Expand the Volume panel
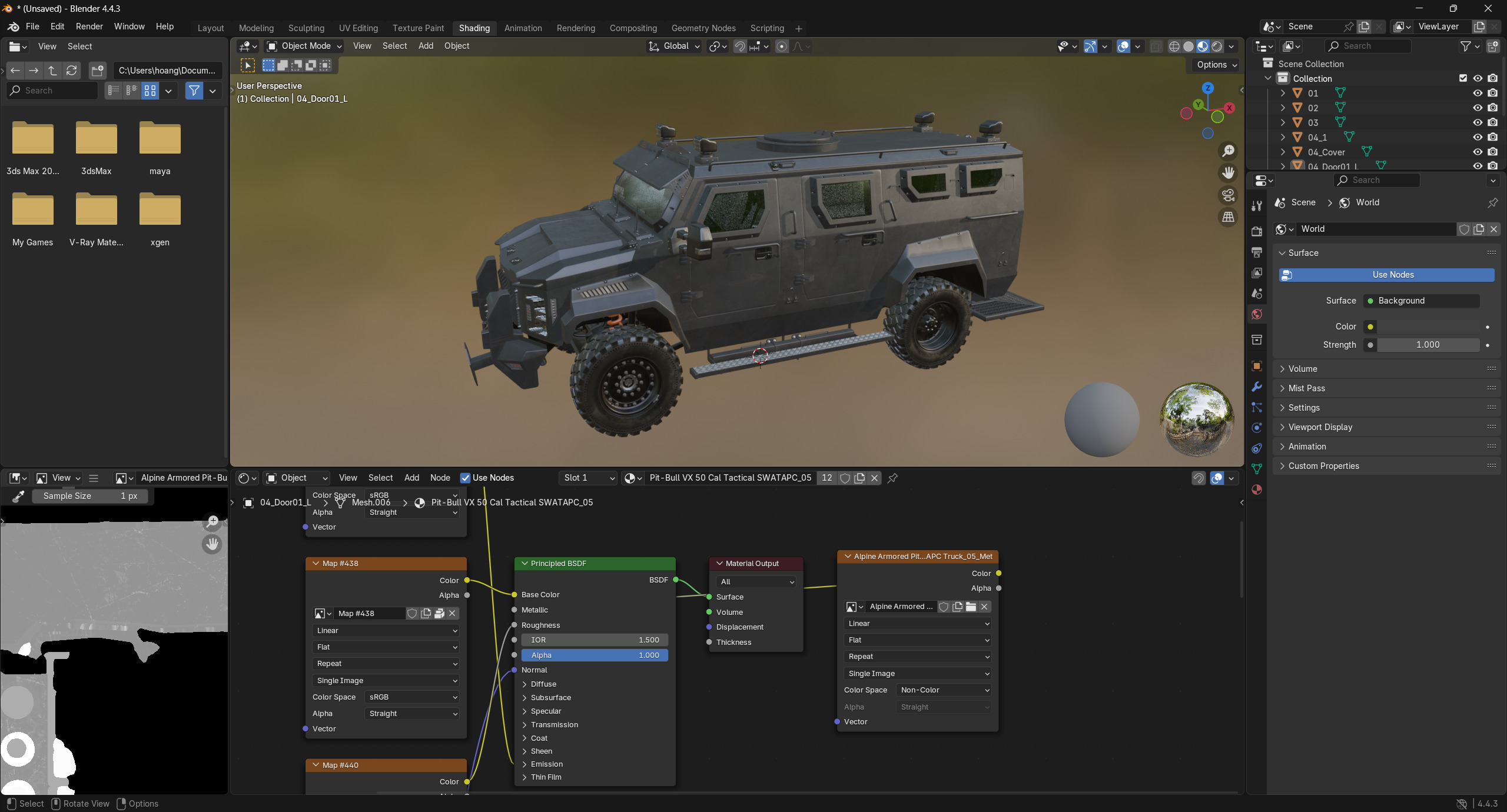This screenshot has height=812, width=1507. tap(1386, 369)
